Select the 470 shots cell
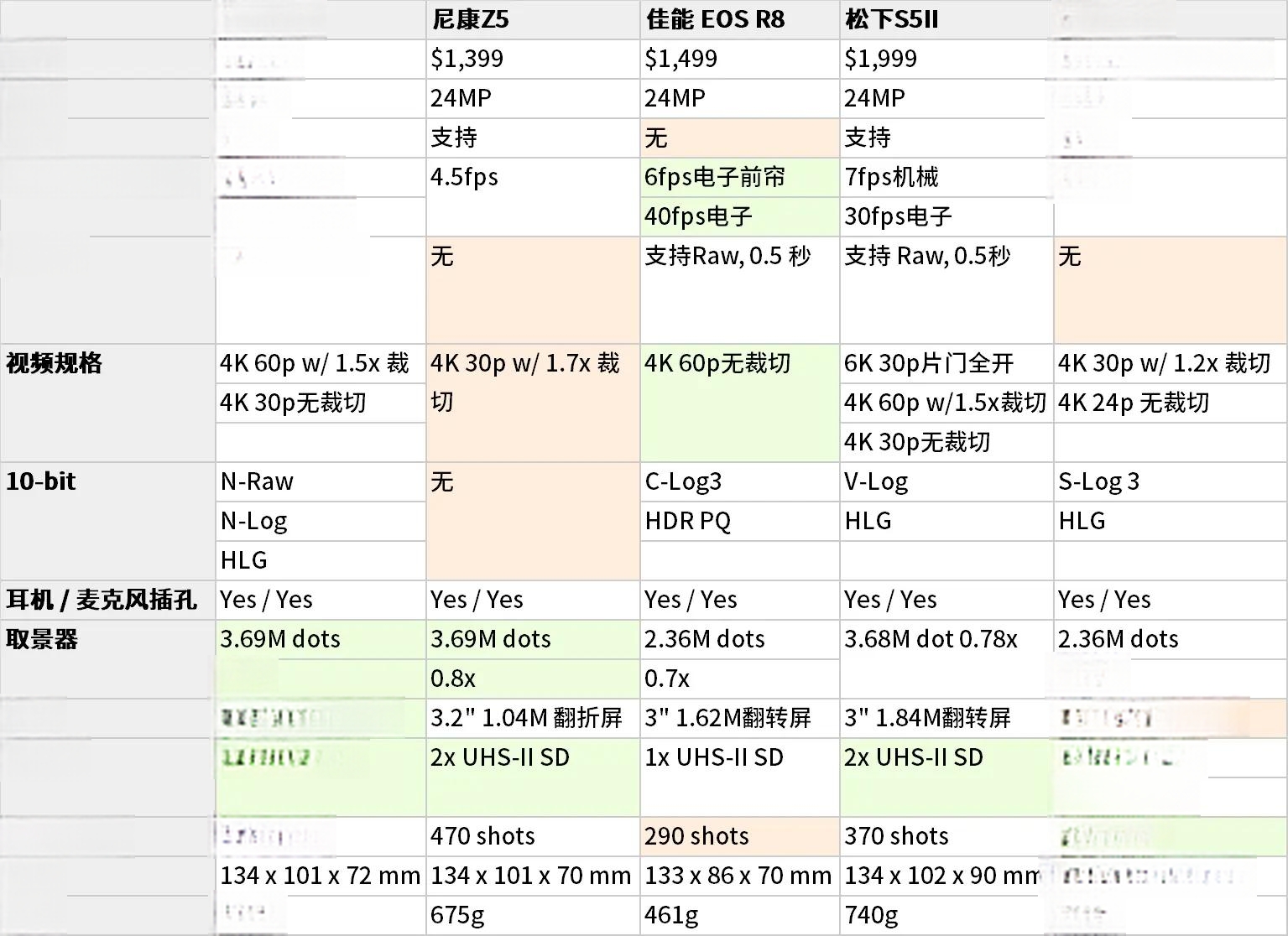1288x936 pixels. tap(533, 836)
